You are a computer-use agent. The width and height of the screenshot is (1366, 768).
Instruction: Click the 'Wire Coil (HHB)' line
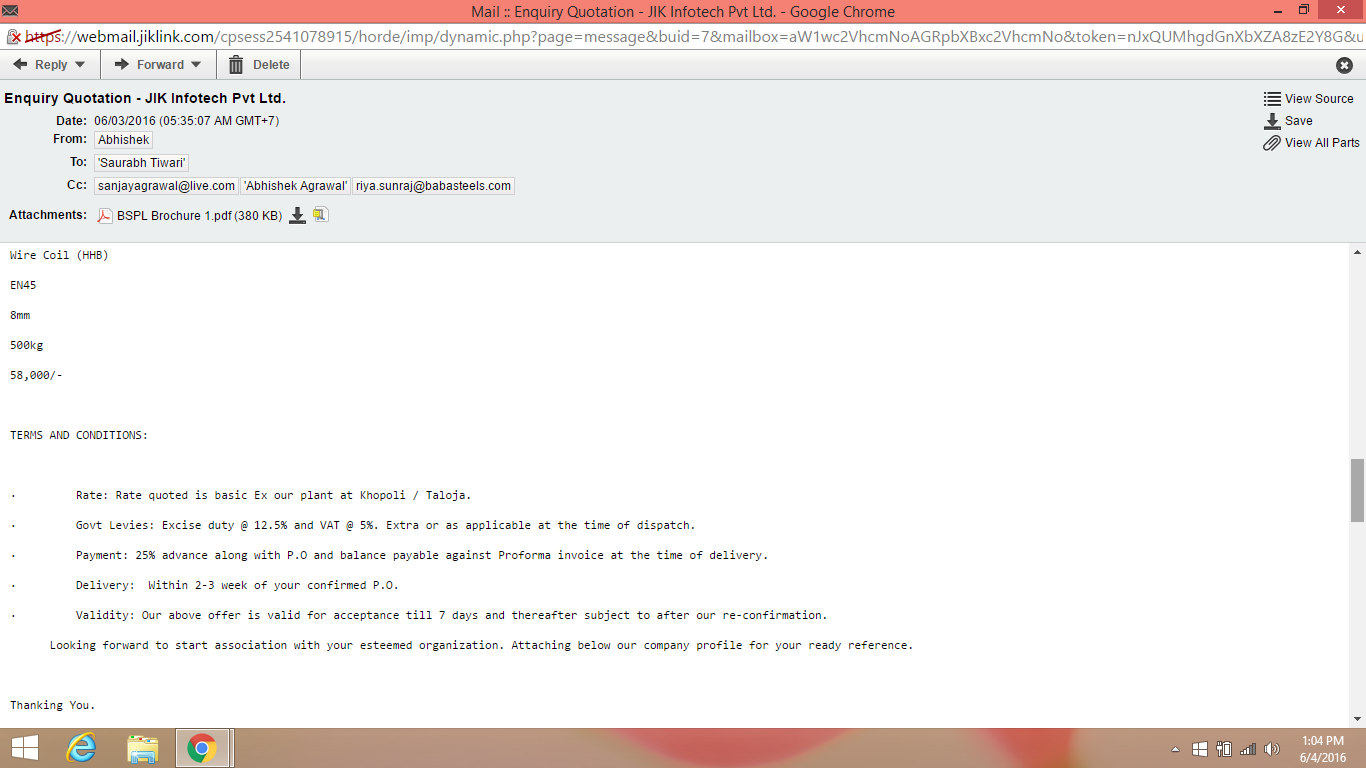(x=59, y=255)
